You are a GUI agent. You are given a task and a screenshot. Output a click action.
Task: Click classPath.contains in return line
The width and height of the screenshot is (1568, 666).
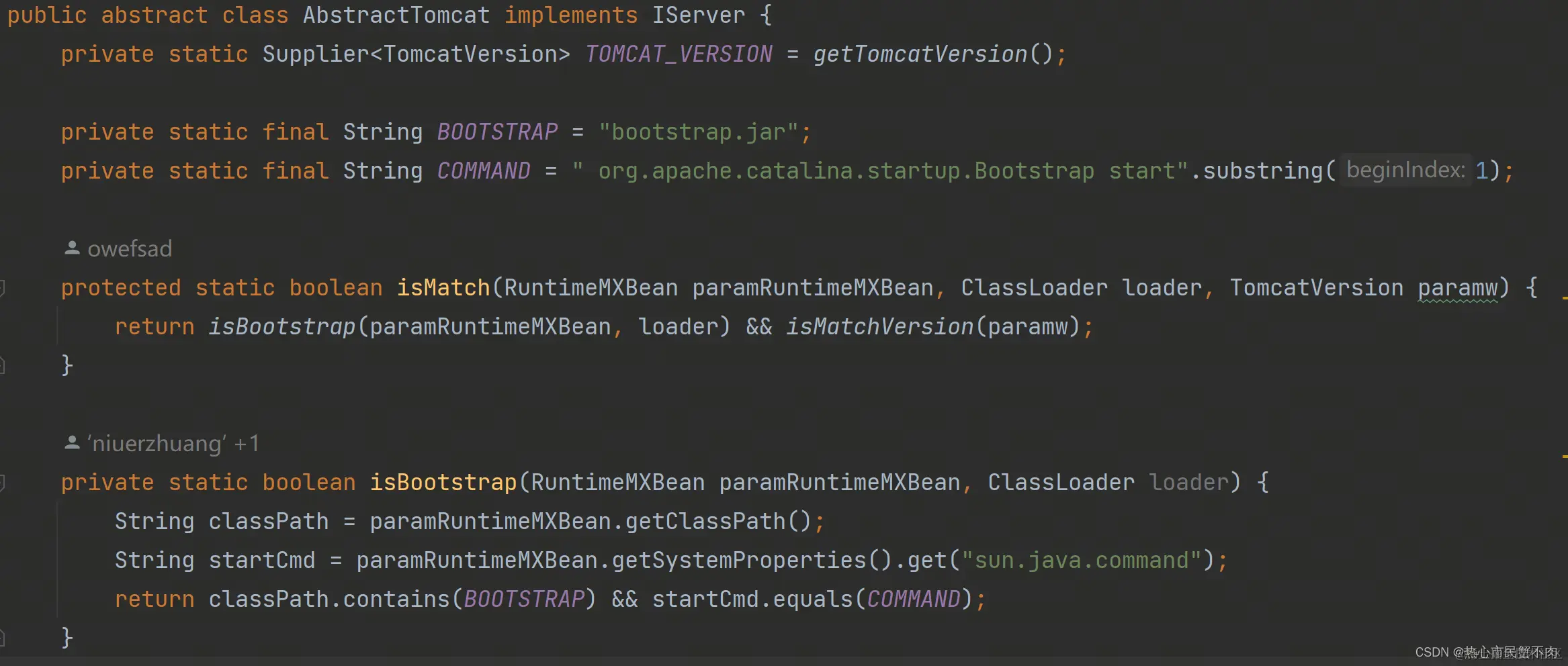coord(329,599)
